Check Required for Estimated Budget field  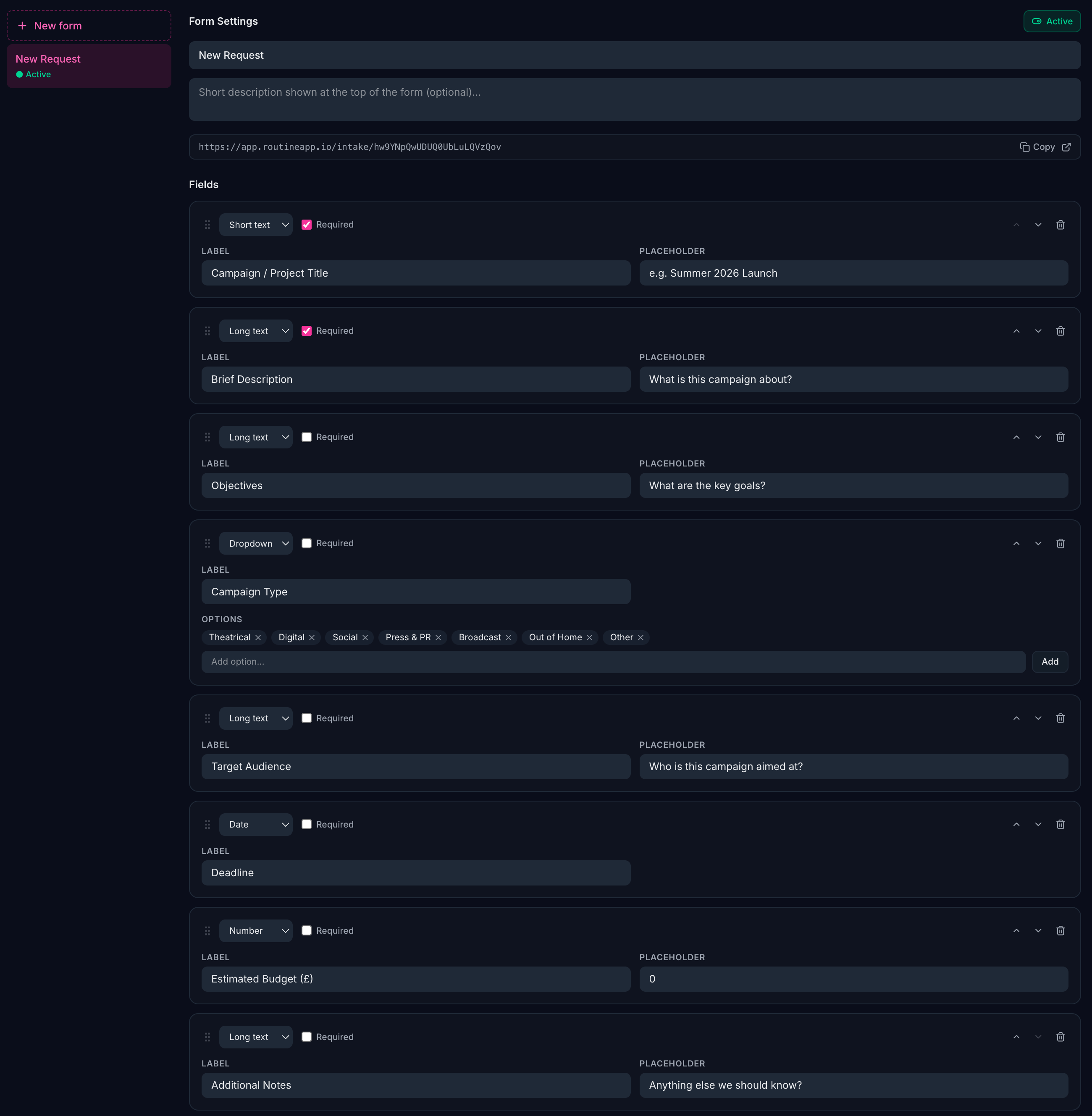click(307, 930)
